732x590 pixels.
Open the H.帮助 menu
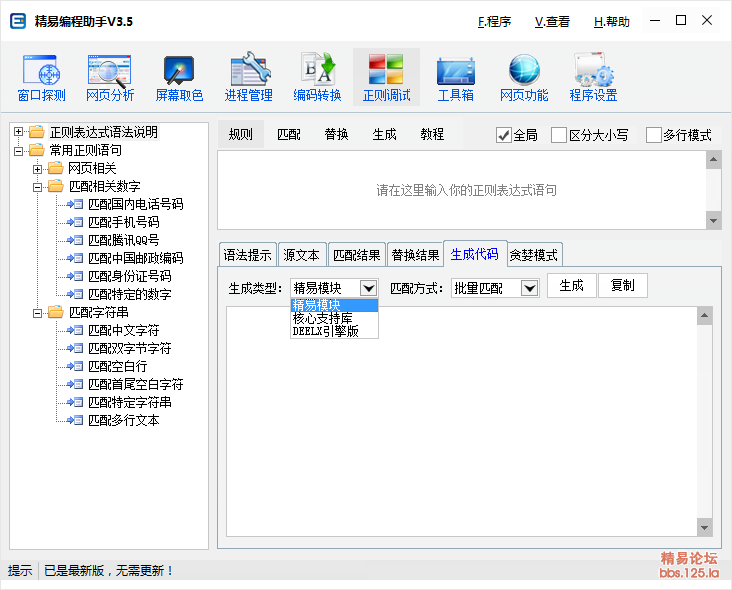click(x=612, y=21)
